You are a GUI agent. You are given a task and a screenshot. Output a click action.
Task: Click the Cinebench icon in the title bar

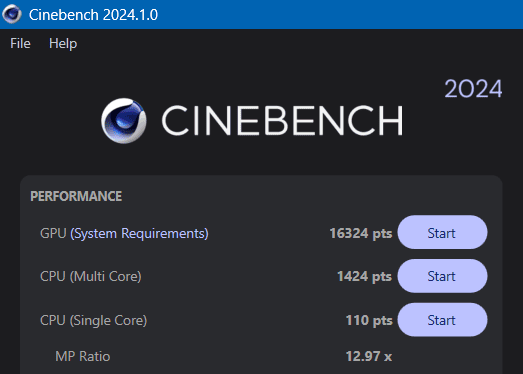coord(12,14)
